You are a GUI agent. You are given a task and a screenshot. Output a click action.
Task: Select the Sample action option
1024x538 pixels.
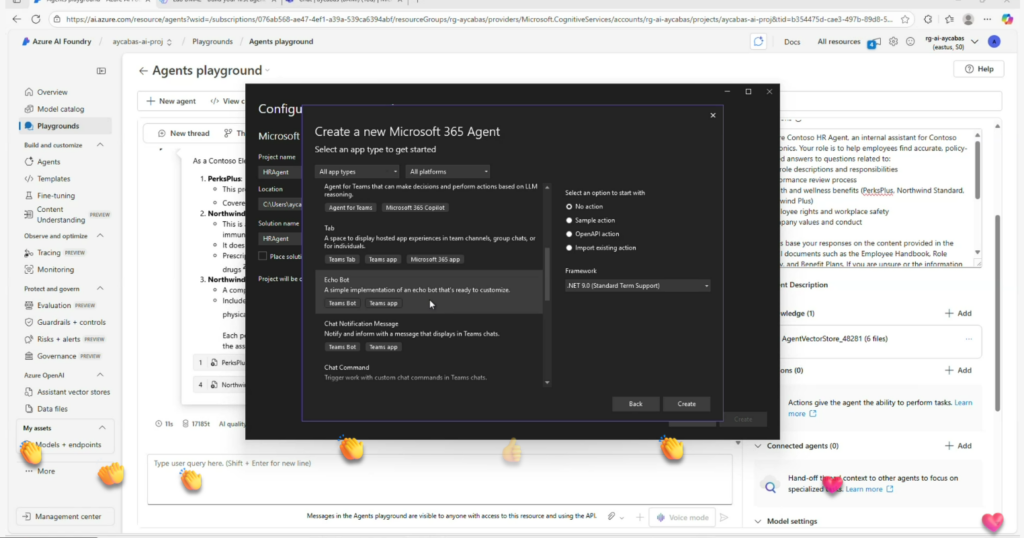tap(569, 220)
